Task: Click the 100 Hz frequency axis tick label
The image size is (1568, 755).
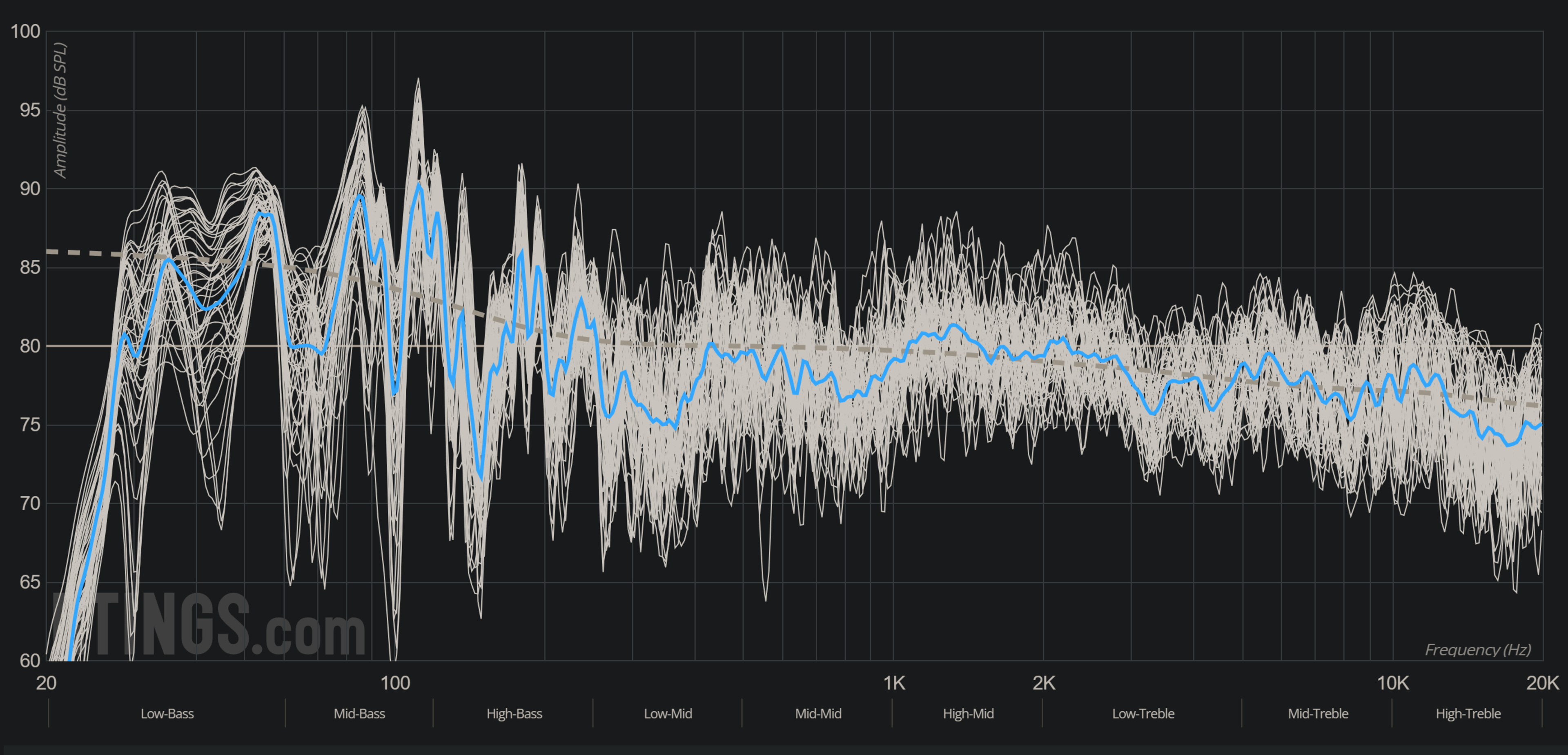Action: pyautogui.click(x=394, y=683)
